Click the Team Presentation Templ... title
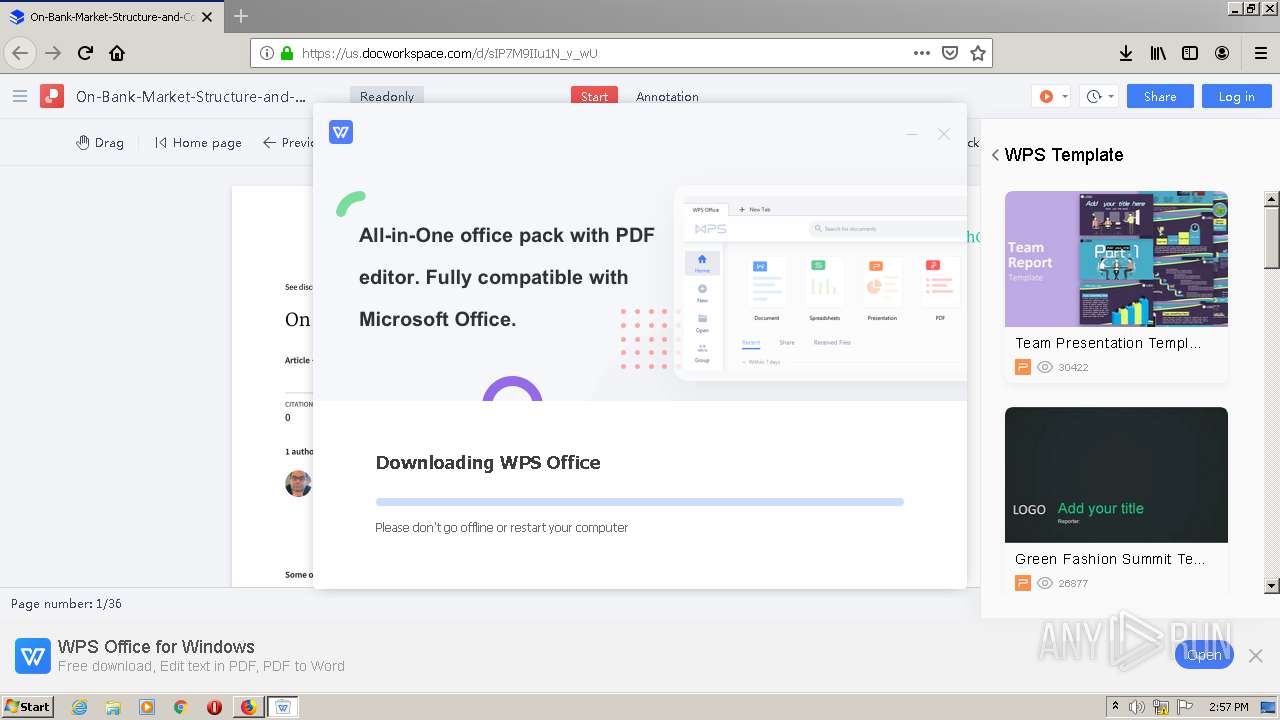Image resolution: width=1280 pixels, height=720 pixels. tap(1108, 342)
